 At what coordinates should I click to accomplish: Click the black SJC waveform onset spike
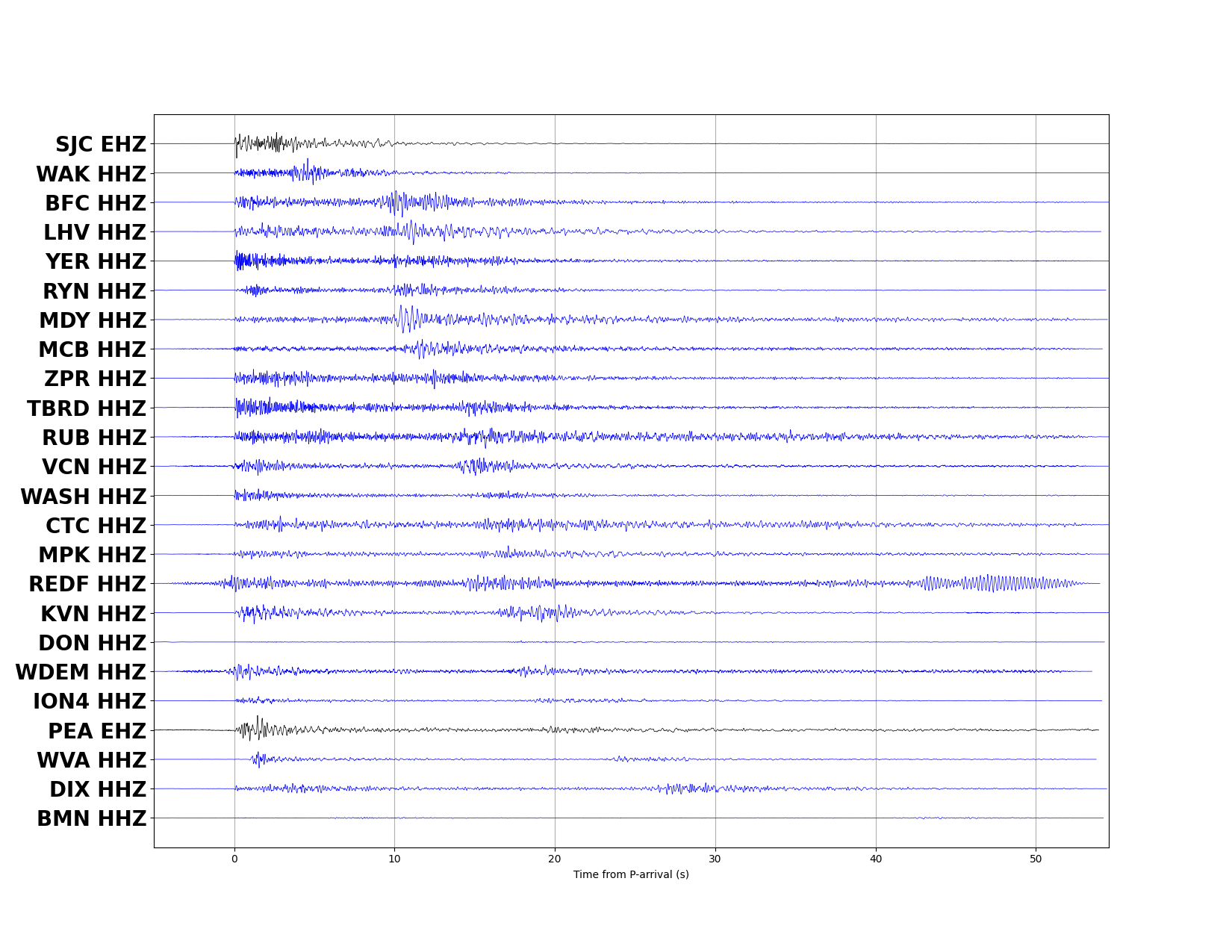(237, 144)
